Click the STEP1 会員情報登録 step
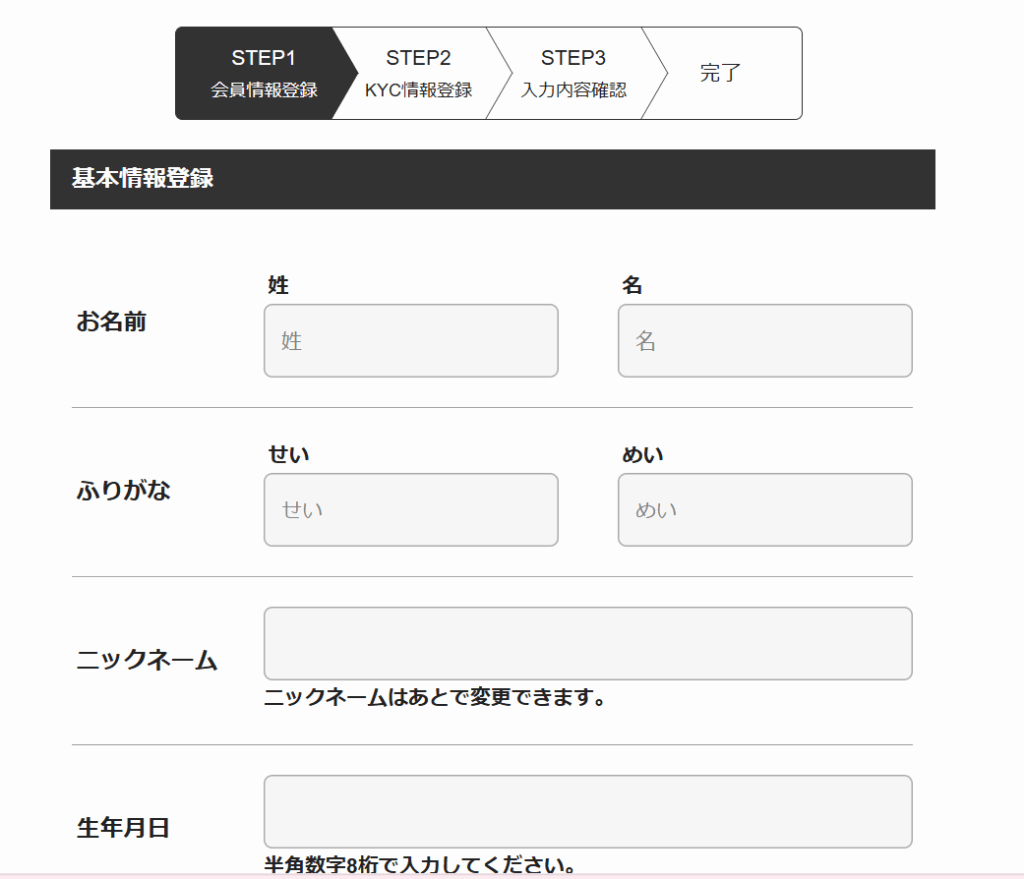This screenshot has width=1024, height=879. [x=262, y=73]
